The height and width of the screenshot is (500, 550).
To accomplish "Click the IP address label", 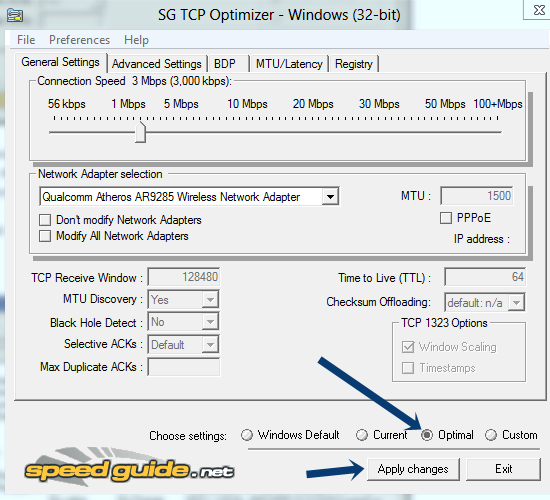I will [481, 239].
